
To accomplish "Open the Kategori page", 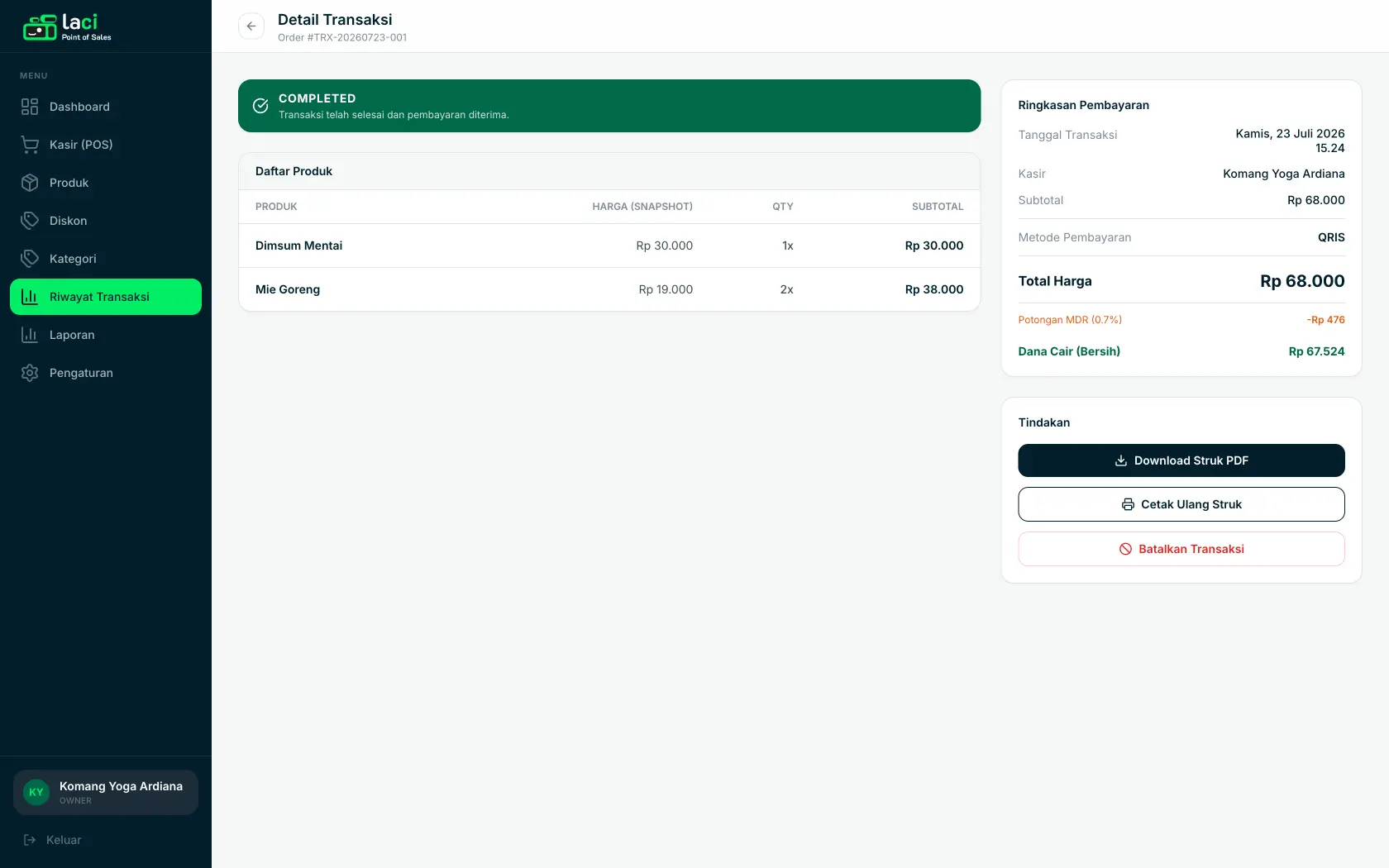I will point(106,259).
